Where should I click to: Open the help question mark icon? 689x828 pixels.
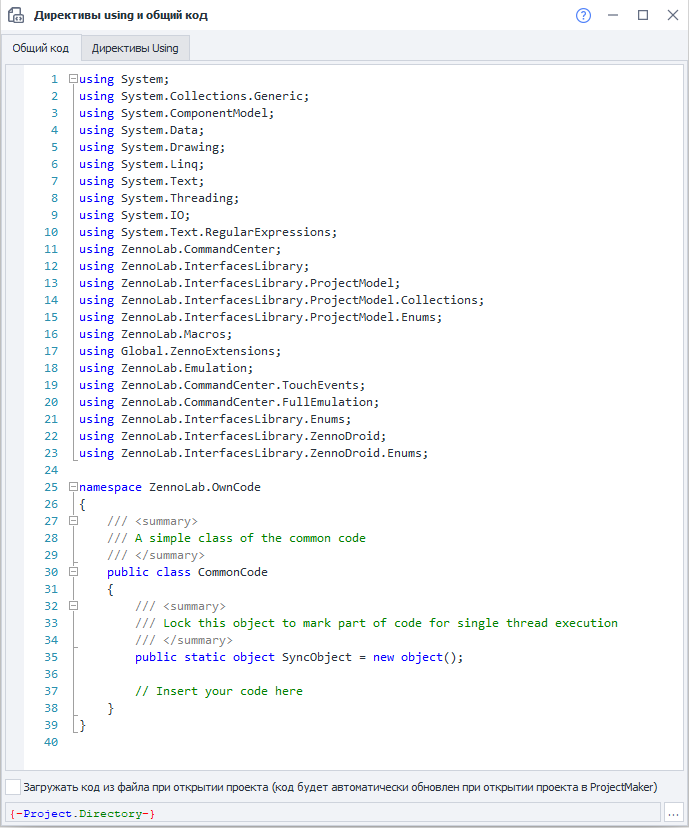tap(584, 16)
